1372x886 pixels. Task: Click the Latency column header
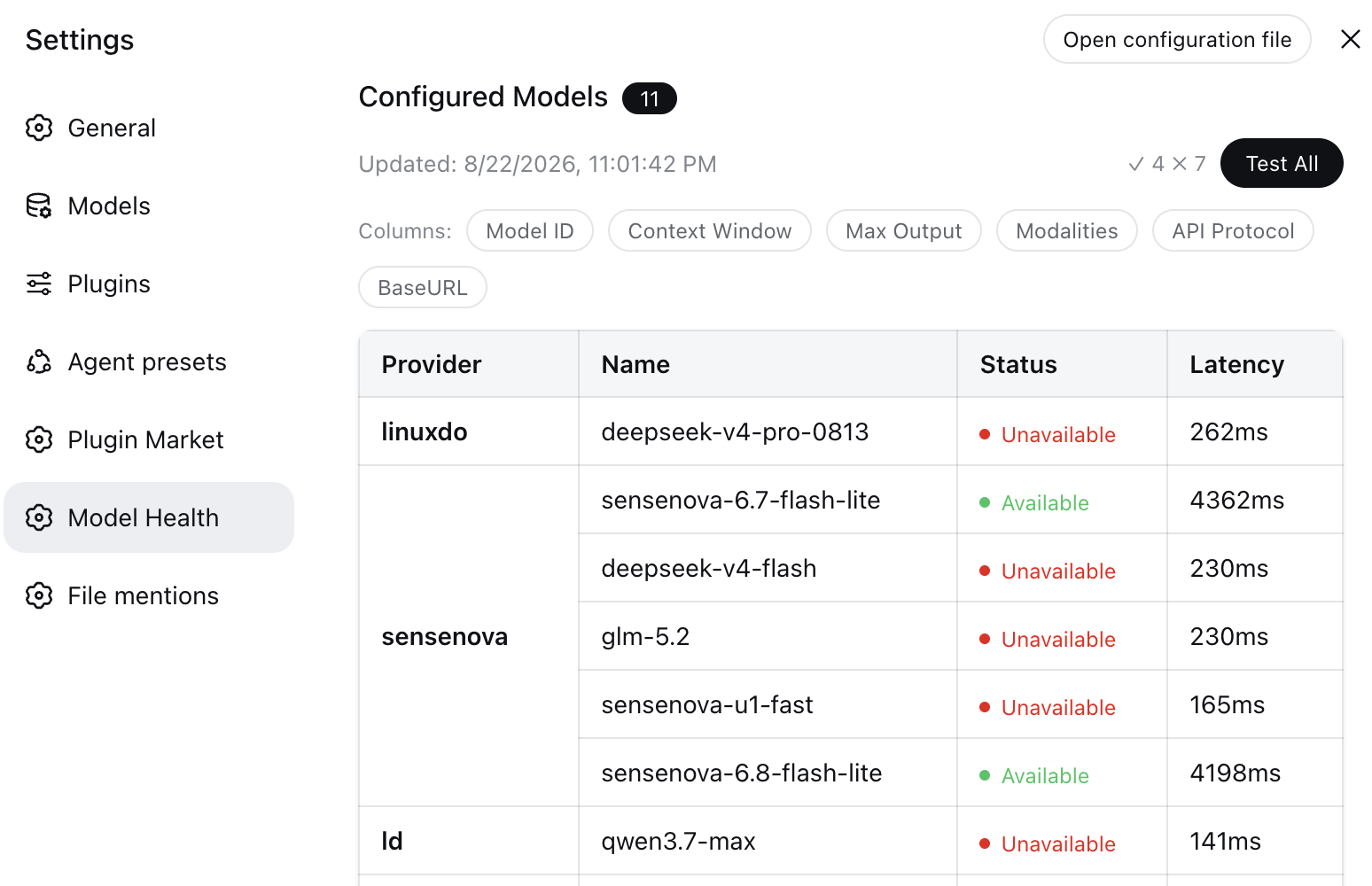[x=1237, y=364]
